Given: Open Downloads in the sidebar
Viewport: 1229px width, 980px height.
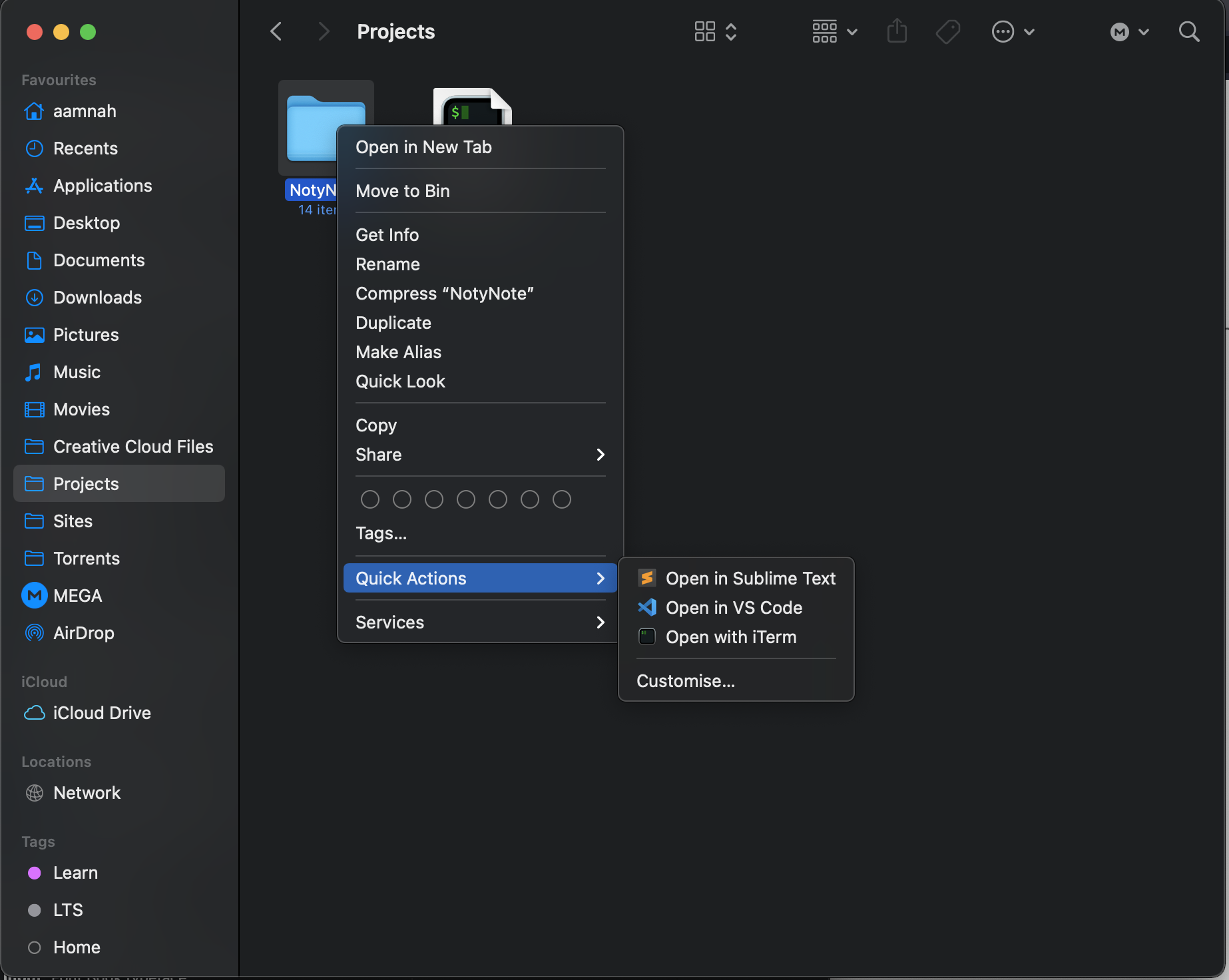Looking at the screenshot, I should pos(120,298).
